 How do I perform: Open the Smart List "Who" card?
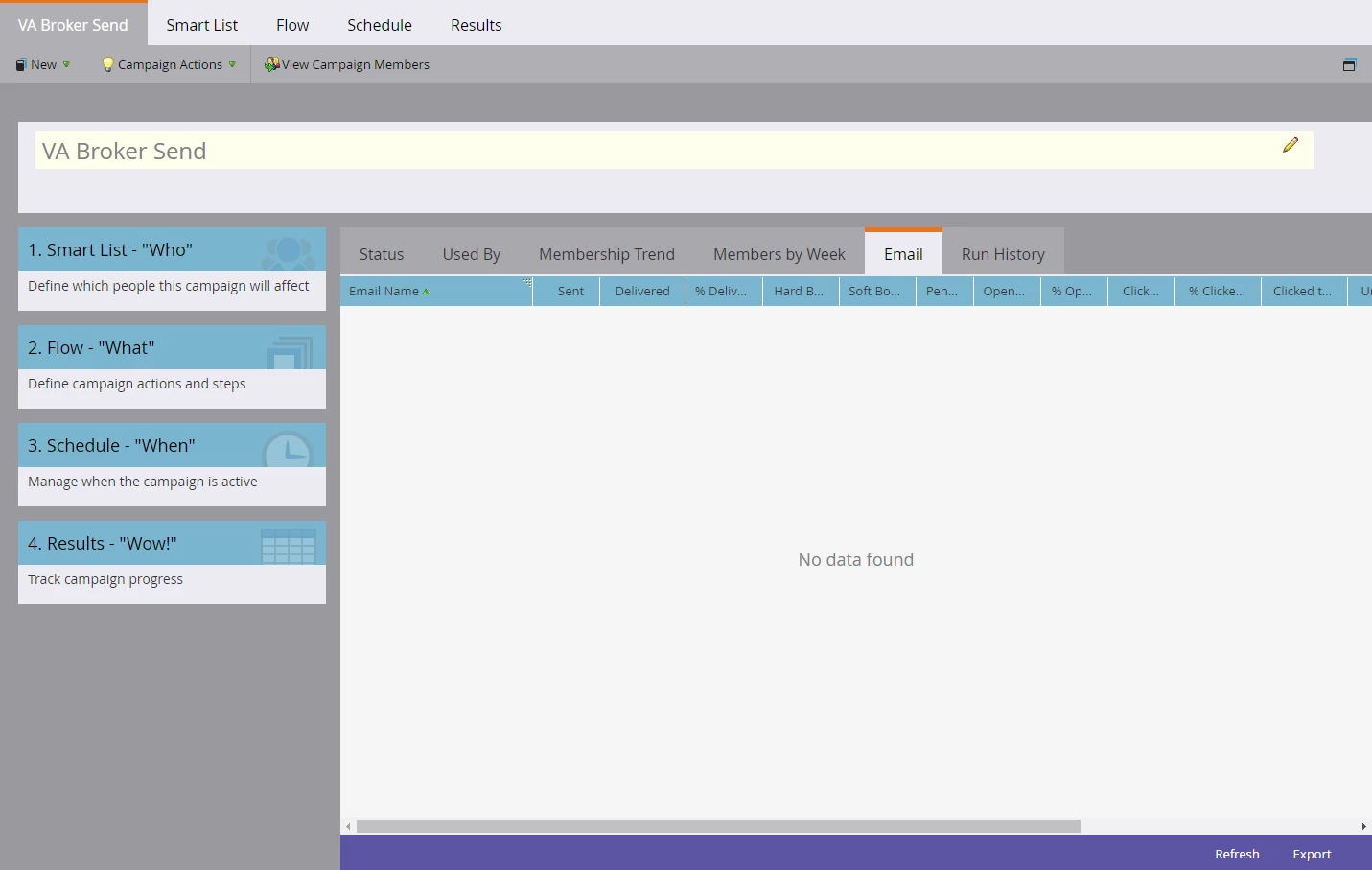pyautogui.click(x=172, y=269)
